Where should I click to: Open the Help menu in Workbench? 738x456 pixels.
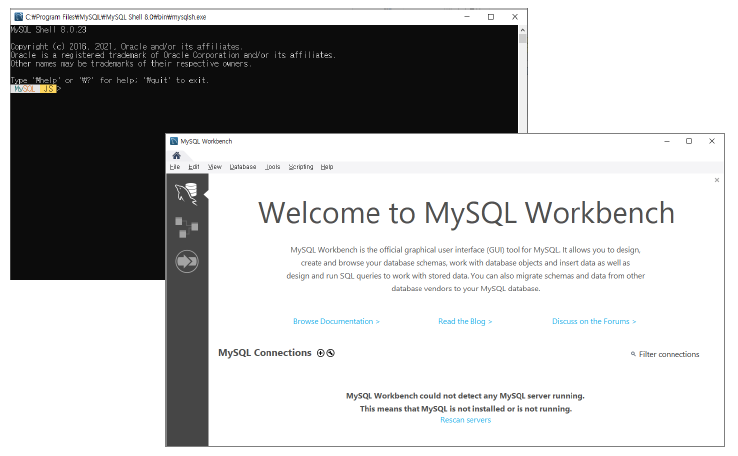327,167
